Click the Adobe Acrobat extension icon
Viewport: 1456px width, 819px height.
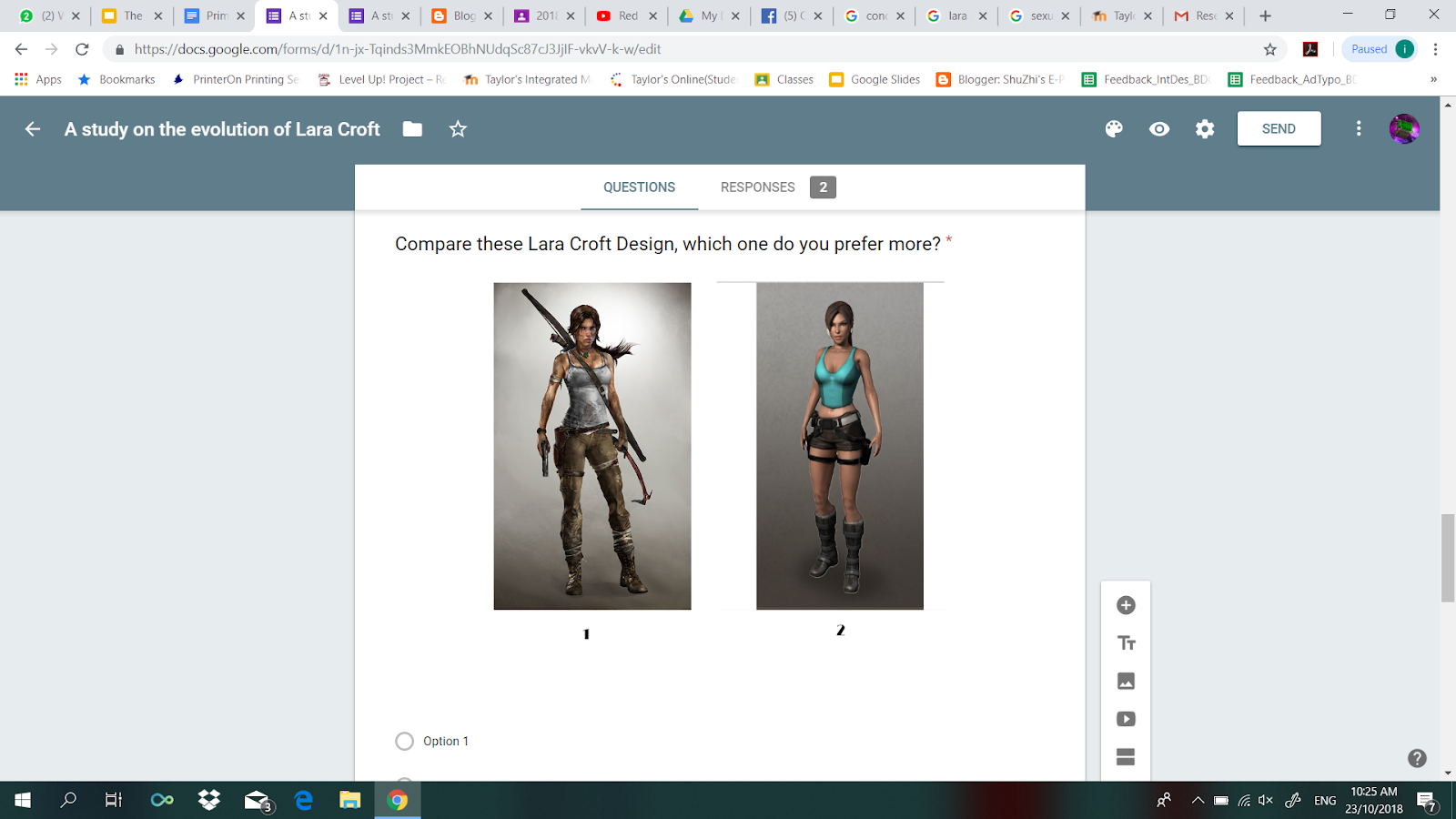point(1310,49)
